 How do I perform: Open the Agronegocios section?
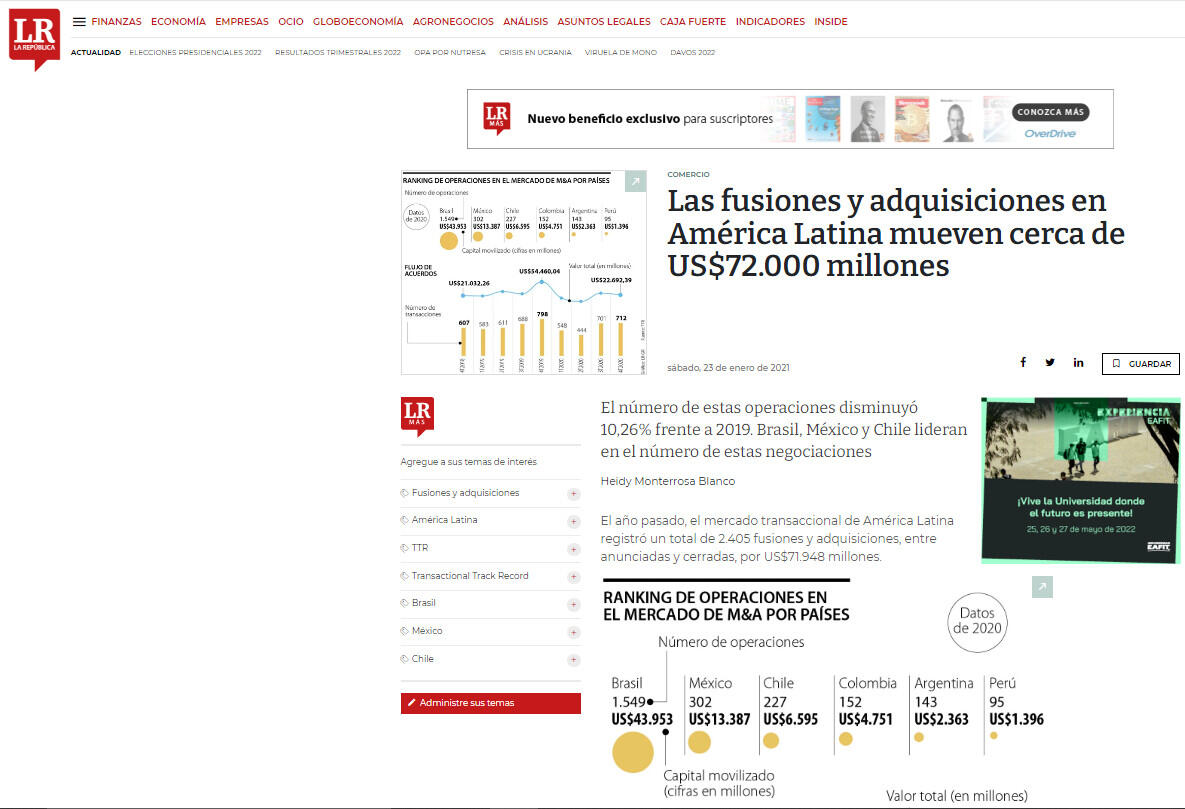pyautogui.click(x=453, y=22)
